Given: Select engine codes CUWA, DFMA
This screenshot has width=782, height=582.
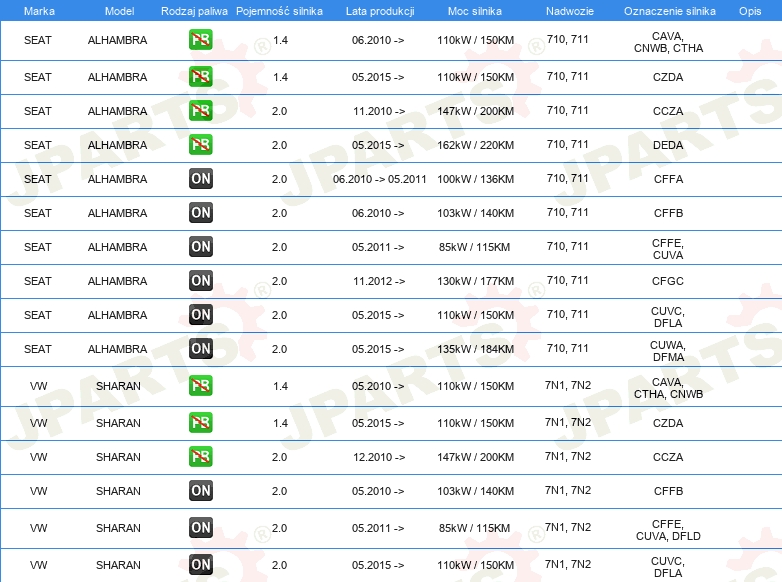Looking at the screenshot, I should coord(668,351).
